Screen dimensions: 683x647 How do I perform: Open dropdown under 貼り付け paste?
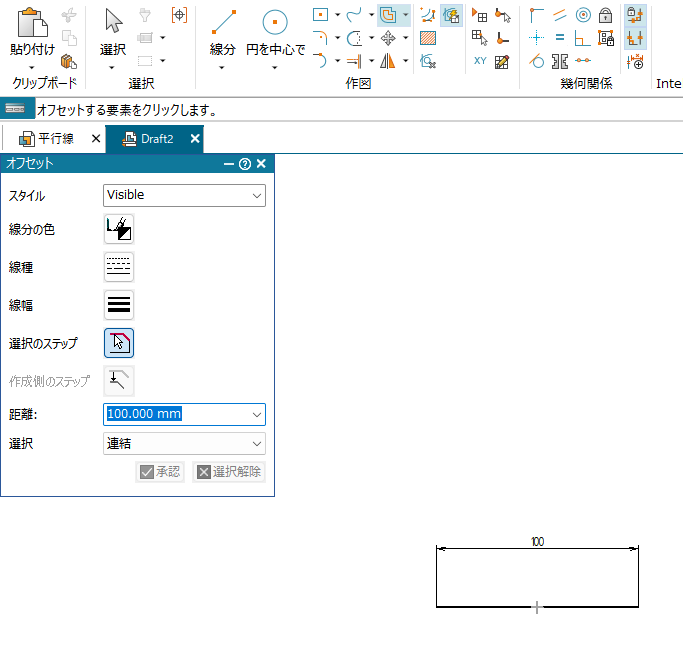click(32, 68)
